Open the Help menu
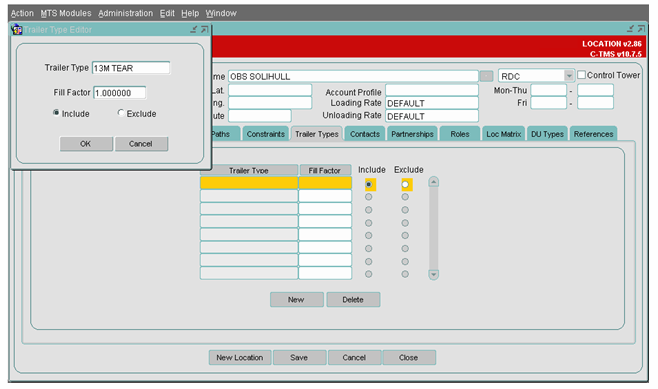This screenshot has width=658, height=389. (x=190, y=13)
